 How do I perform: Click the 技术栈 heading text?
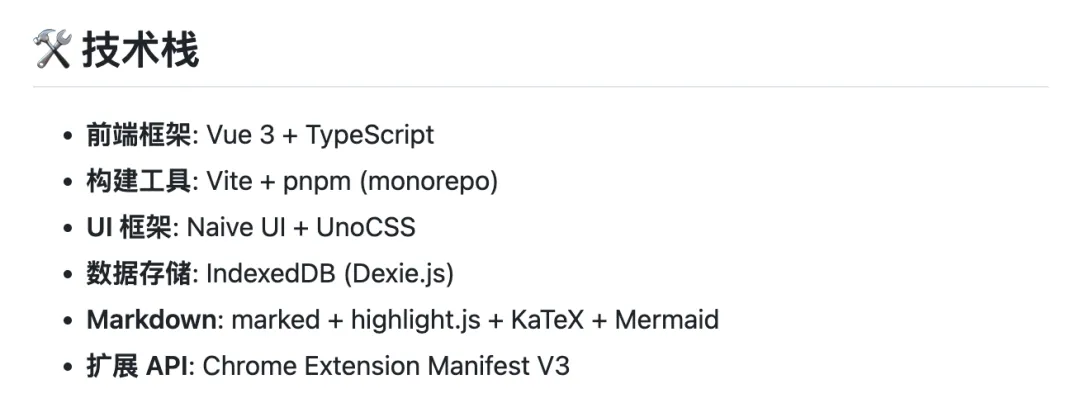[x=141, y=50]
